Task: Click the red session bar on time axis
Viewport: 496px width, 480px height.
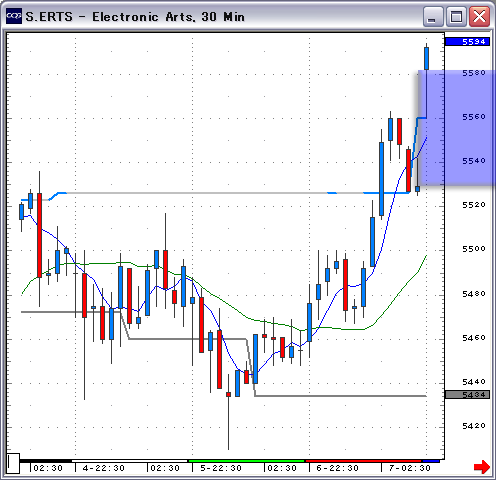Action: click(364, 461)
